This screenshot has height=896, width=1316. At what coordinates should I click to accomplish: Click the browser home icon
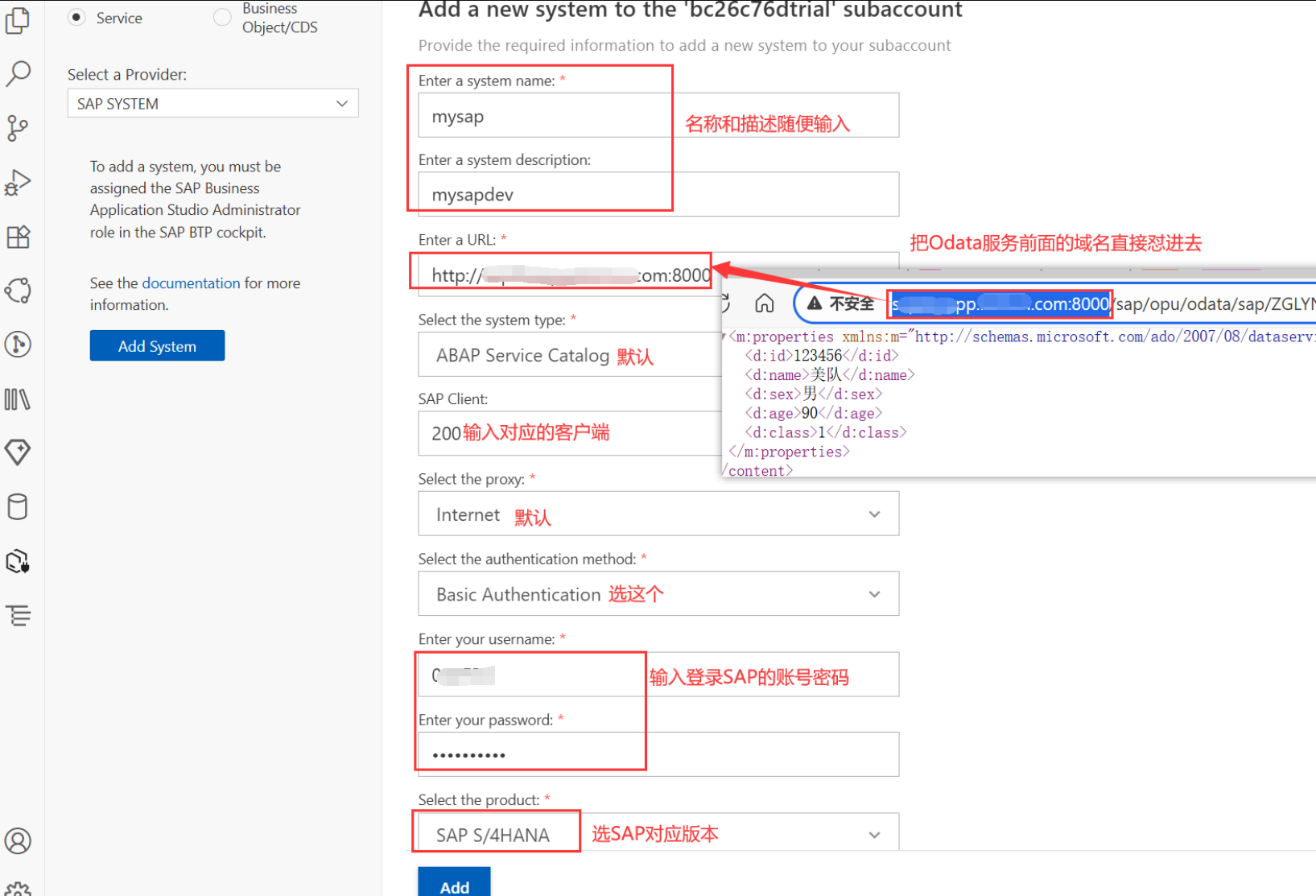764,303
